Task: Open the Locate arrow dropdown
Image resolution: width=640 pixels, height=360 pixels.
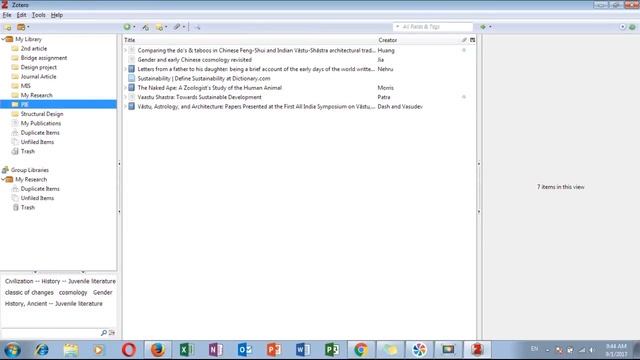Action: click(490, 27)
